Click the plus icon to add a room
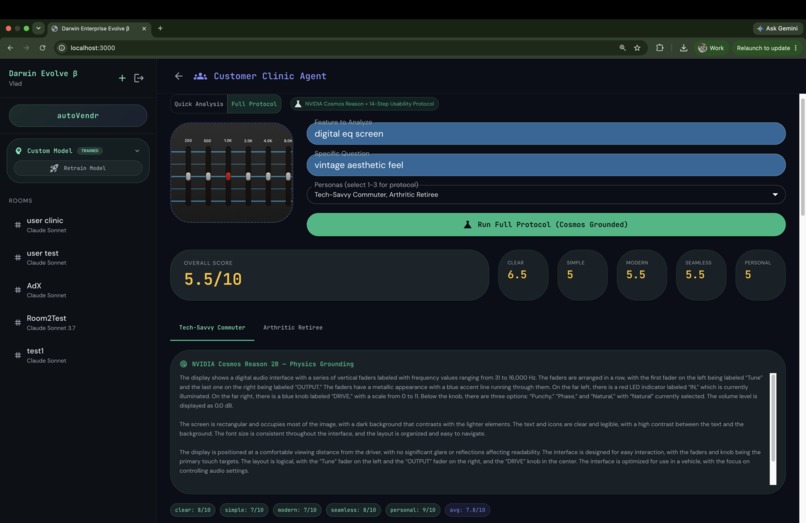The image size is (806, 523). [122, 78]
